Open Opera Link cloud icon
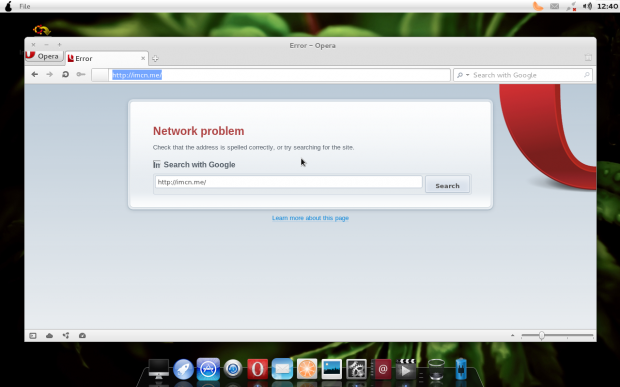 click(49, 336)
